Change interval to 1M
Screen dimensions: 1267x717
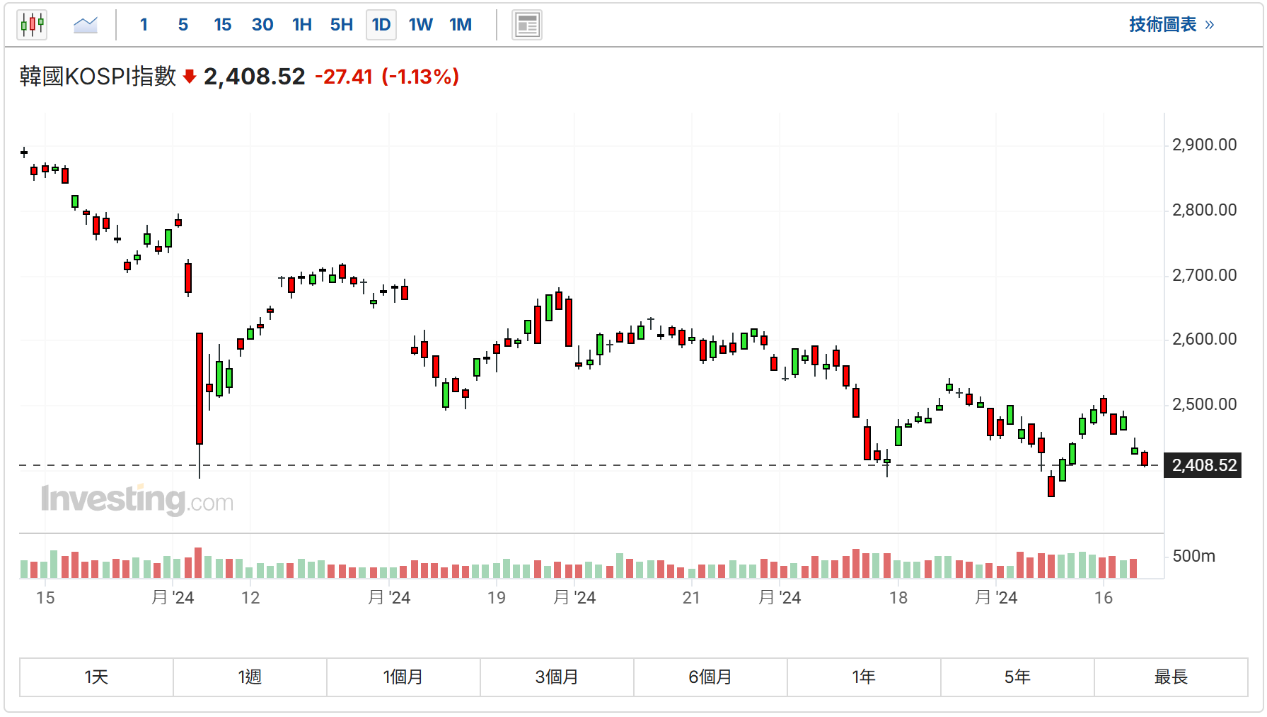460,24
